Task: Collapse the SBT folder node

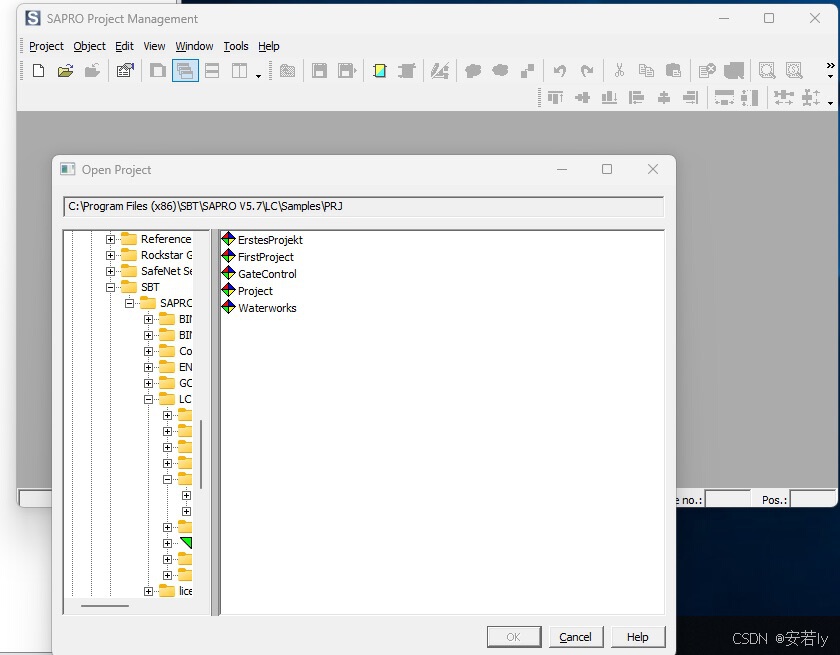Action: click(110, 288)
